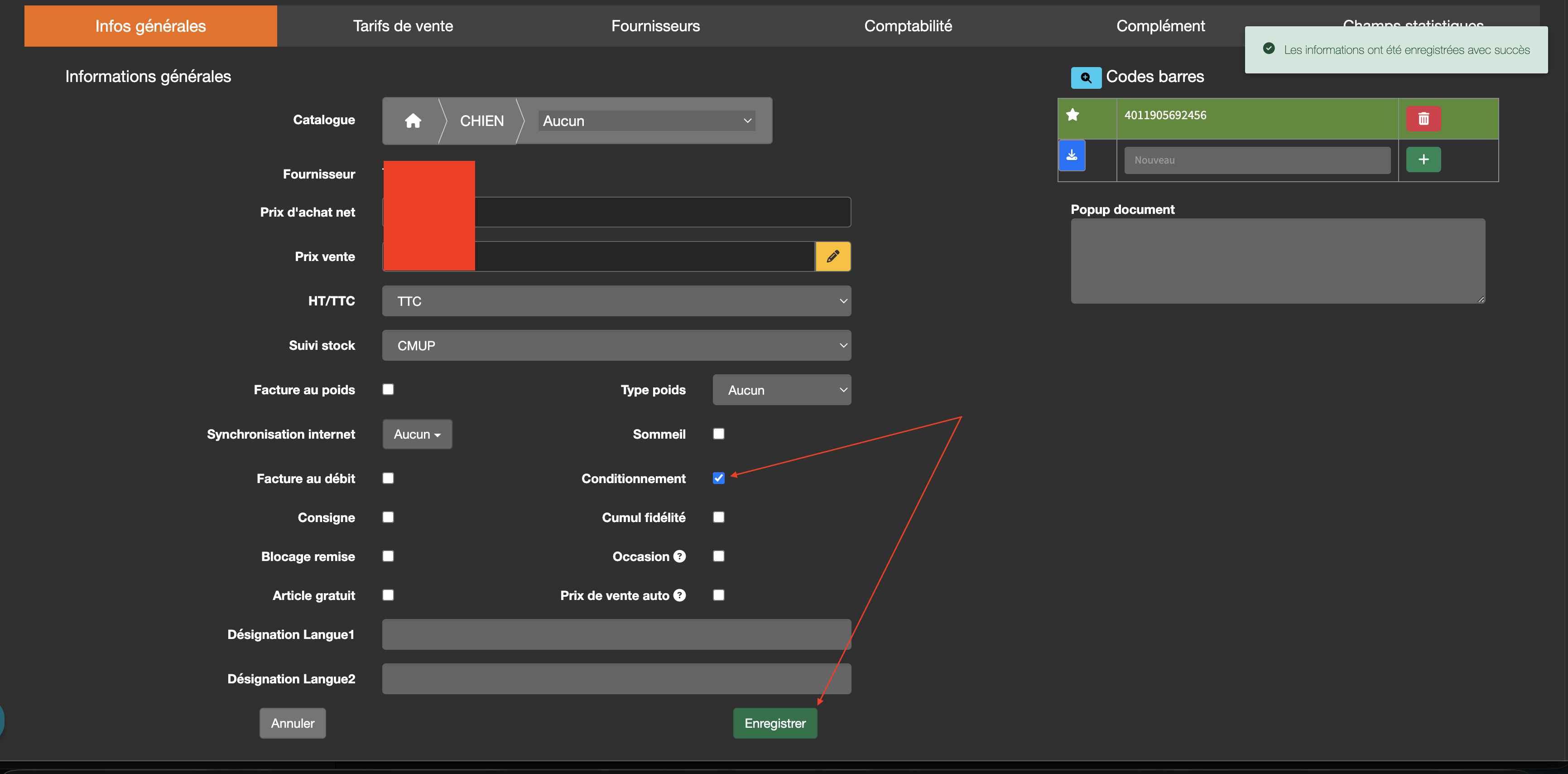Click the Enregistrer button
Image resolution: width=1568 pixels, height=774 pixels.
point(774,723)
